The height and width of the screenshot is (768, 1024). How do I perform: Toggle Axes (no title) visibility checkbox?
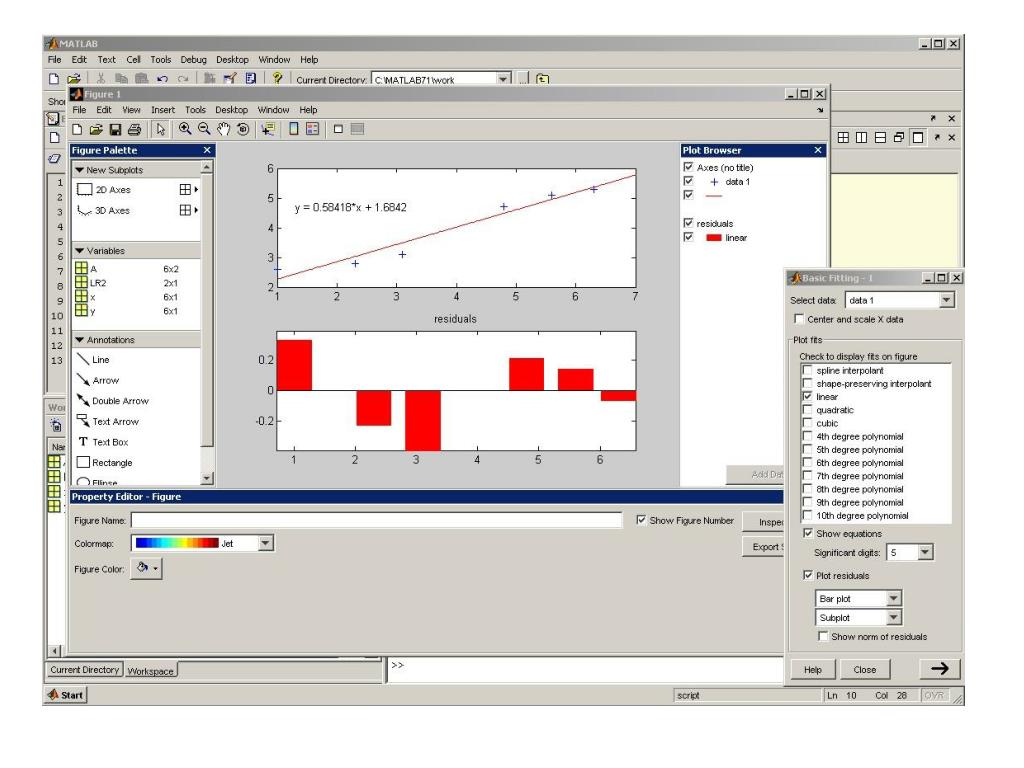click(688, 167)
